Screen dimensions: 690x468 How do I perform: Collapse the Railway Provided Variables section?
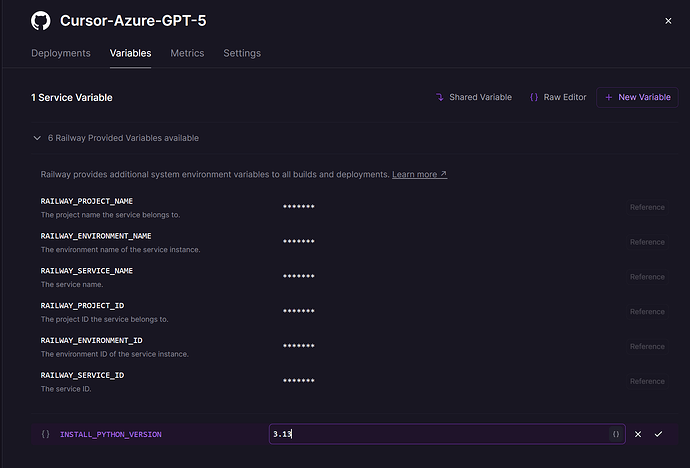(37, 138)
